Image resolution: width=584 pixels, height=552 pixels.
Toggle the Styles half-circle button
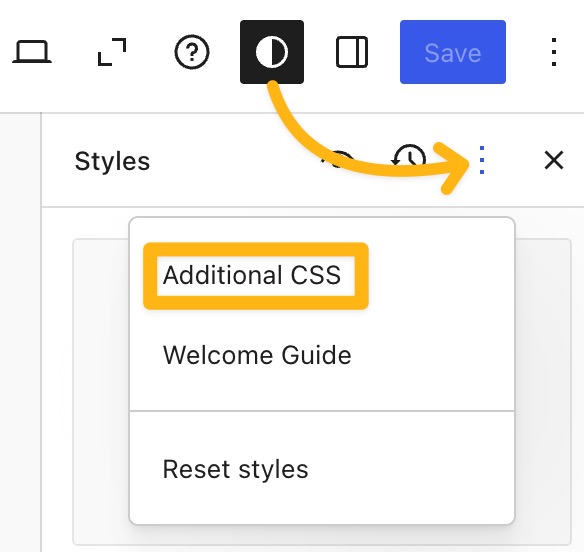[x=272, y=52]
